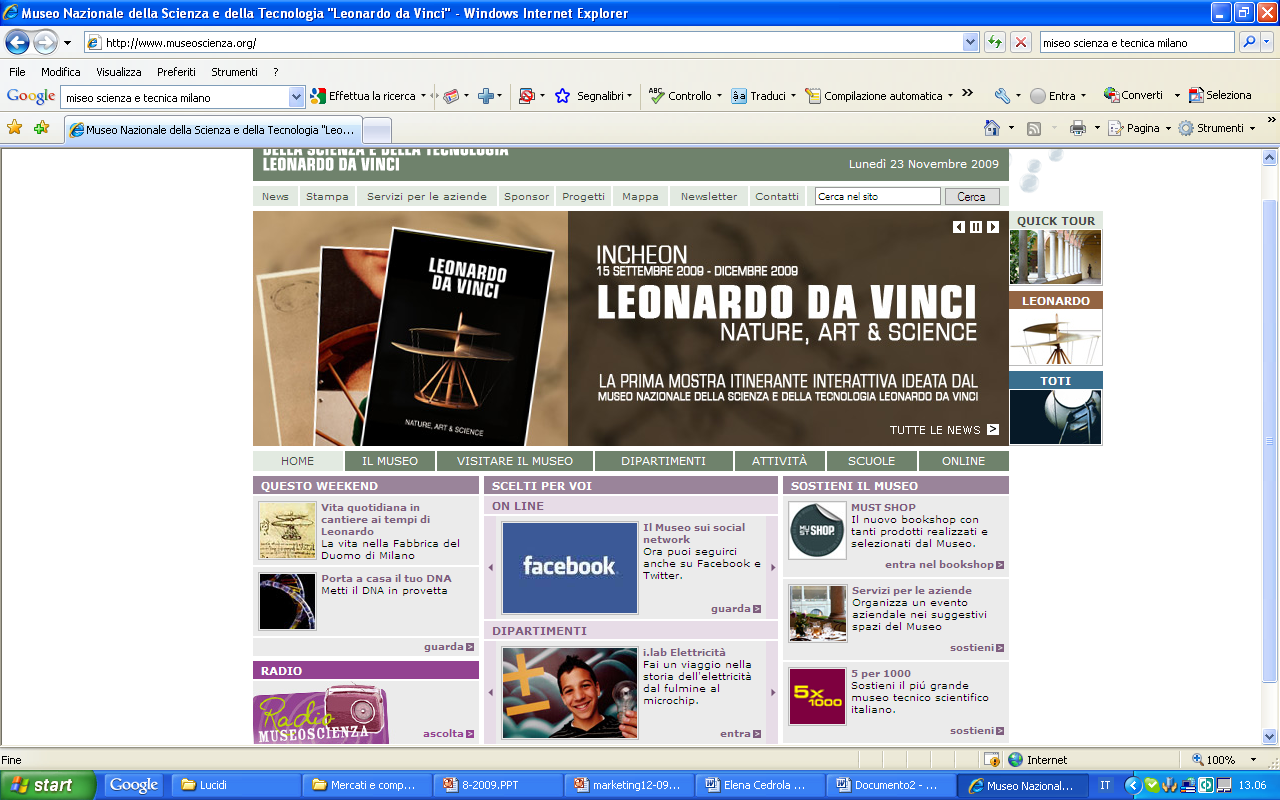Viewport: 1280px width, 800px height.
Task: Open the Google toolbar search box dropdown
Action: [296, 97]
